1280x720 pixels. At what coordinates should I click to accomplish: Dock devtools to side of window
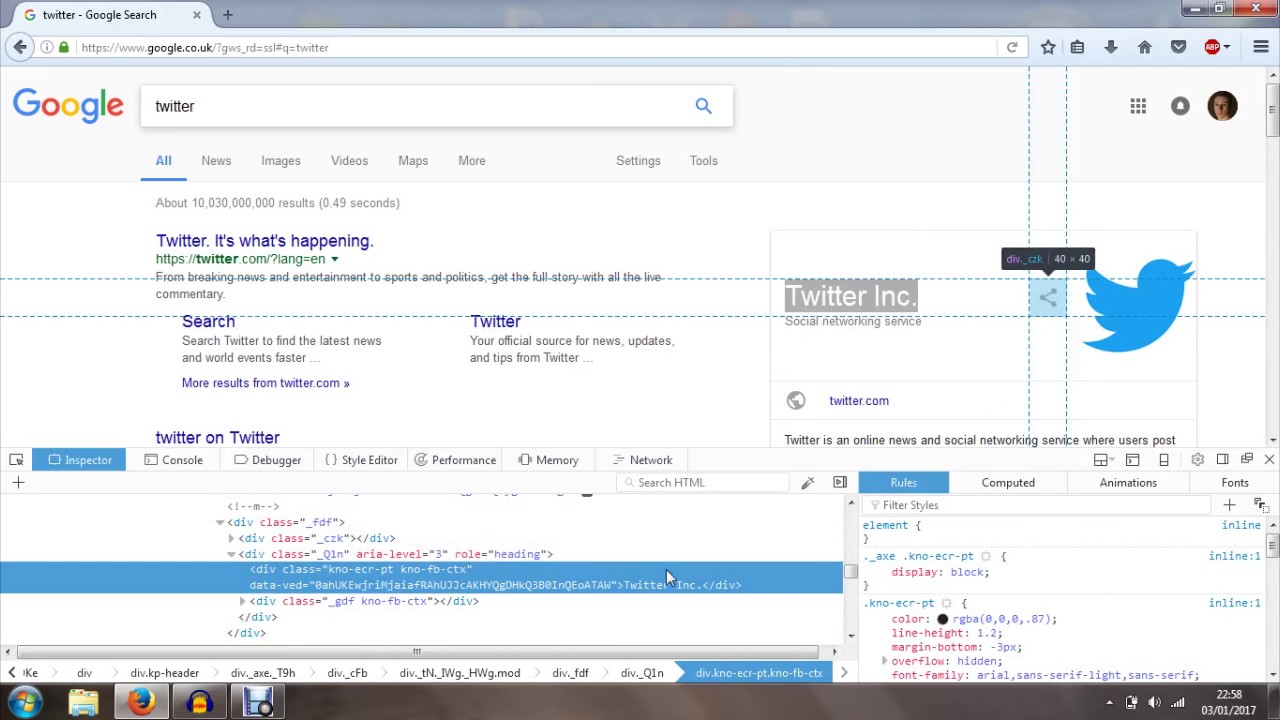pyautogui.click(x=1222, y=459)
